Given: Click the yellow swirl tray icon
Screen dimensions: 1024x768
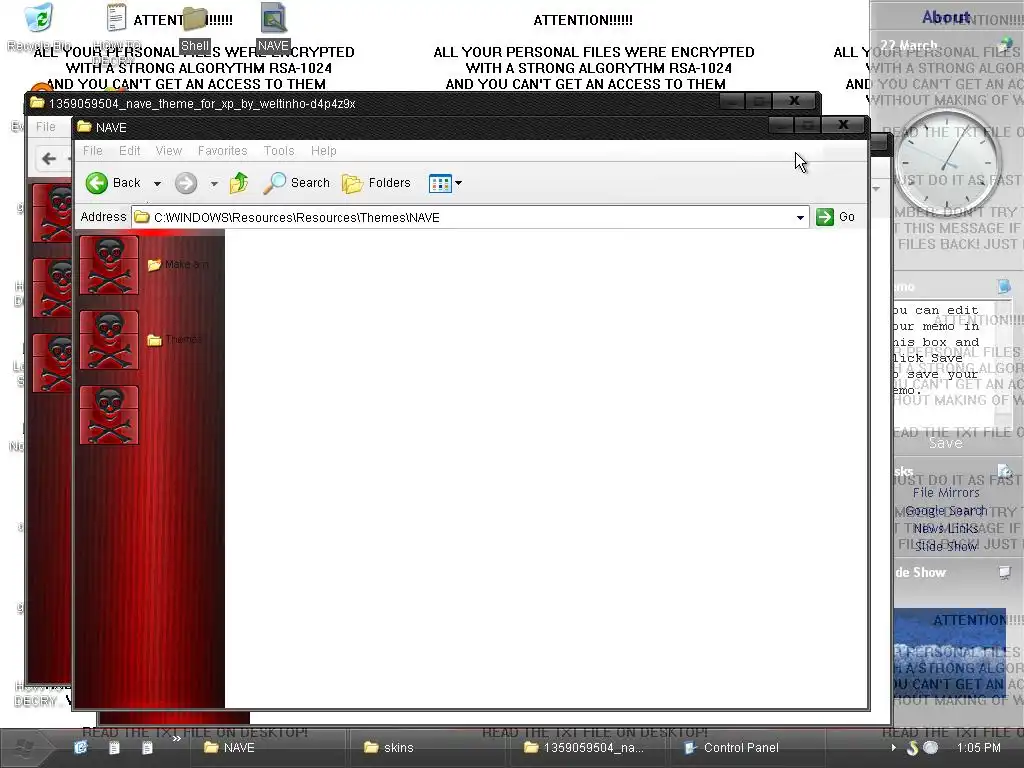Looking at the screenshot, I should [912, 748].
